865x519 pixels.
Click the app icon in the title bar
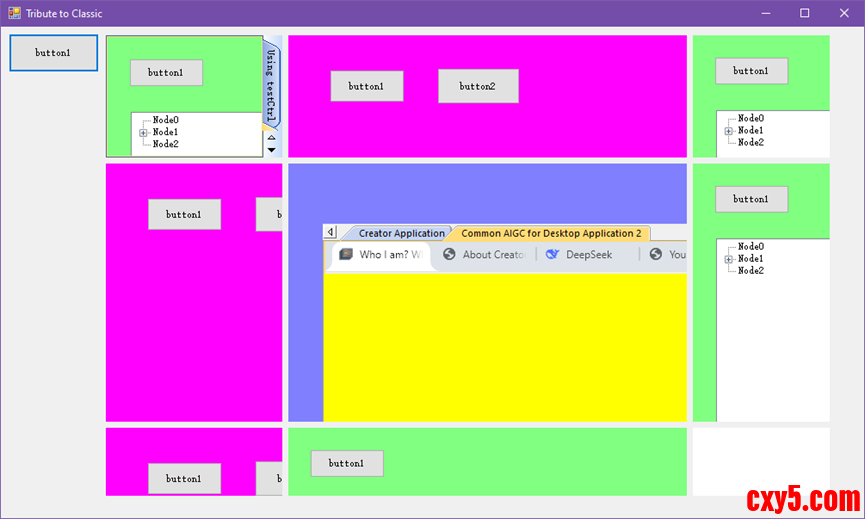tap(14, 13)
